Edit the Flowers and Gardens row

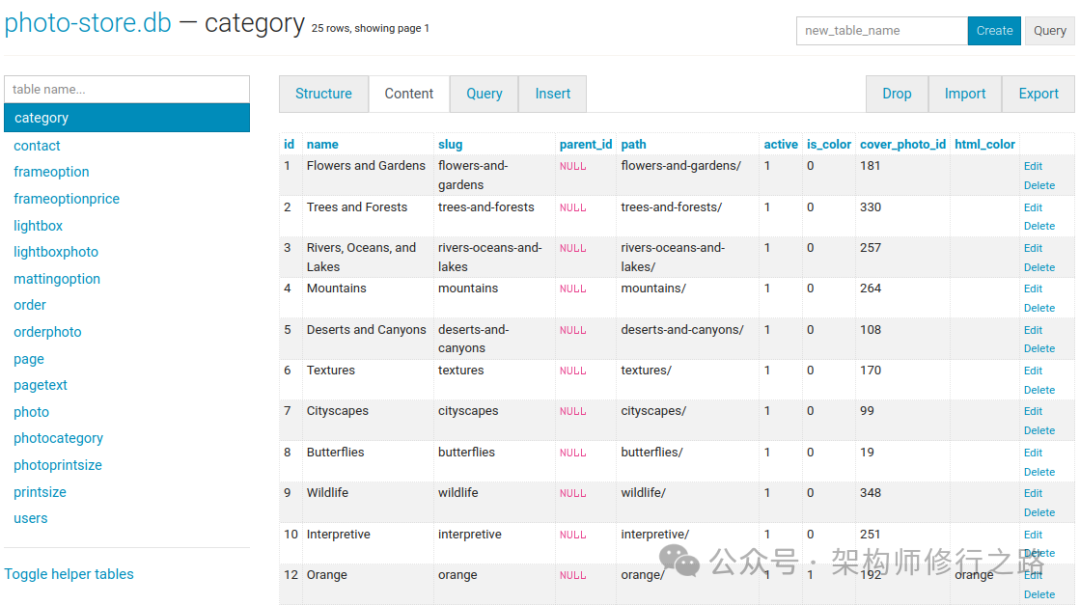click(1033, 166)
